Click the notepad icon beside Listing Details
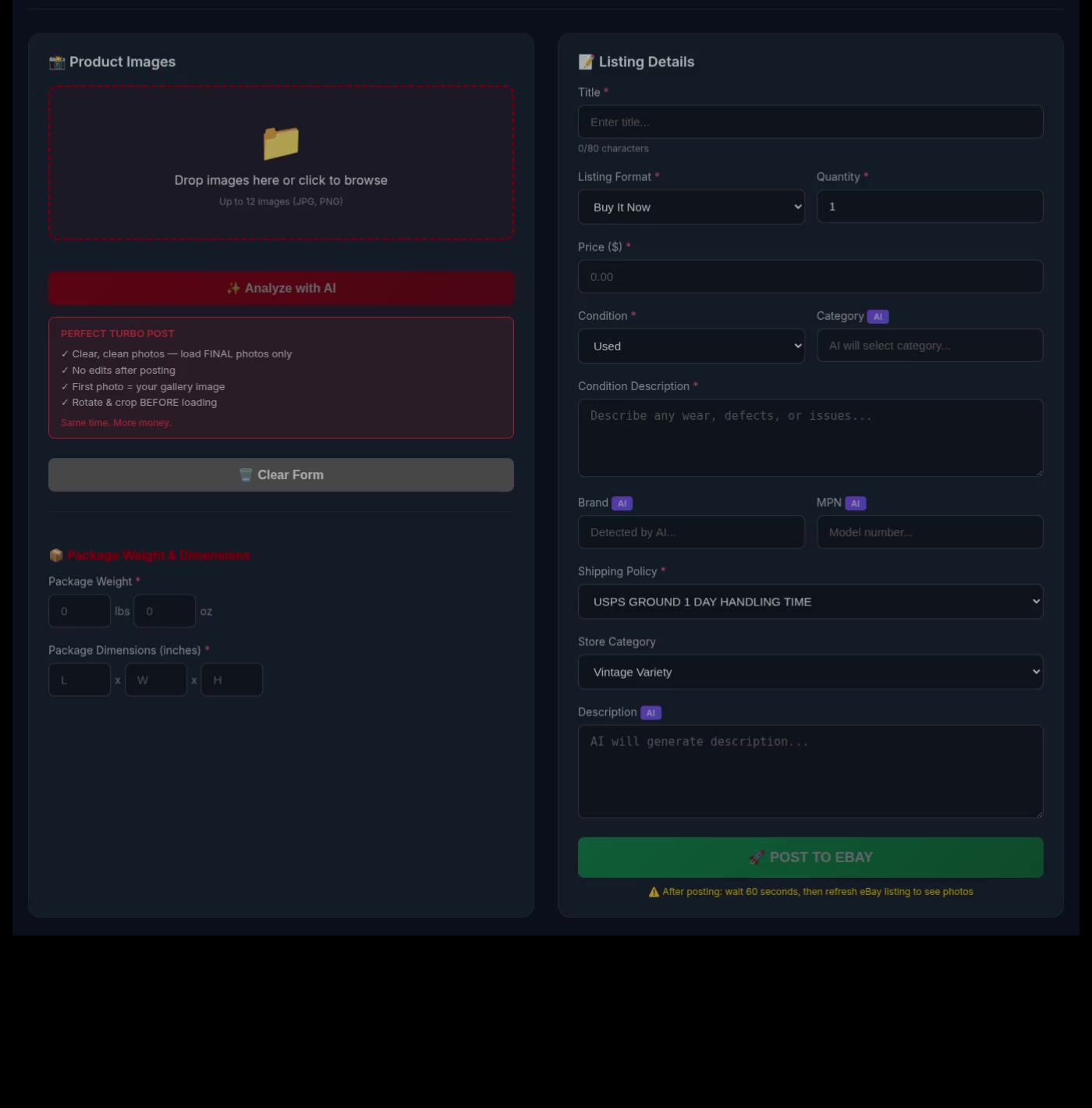This screenshot has width=1092, height=1108. [586, 62]
